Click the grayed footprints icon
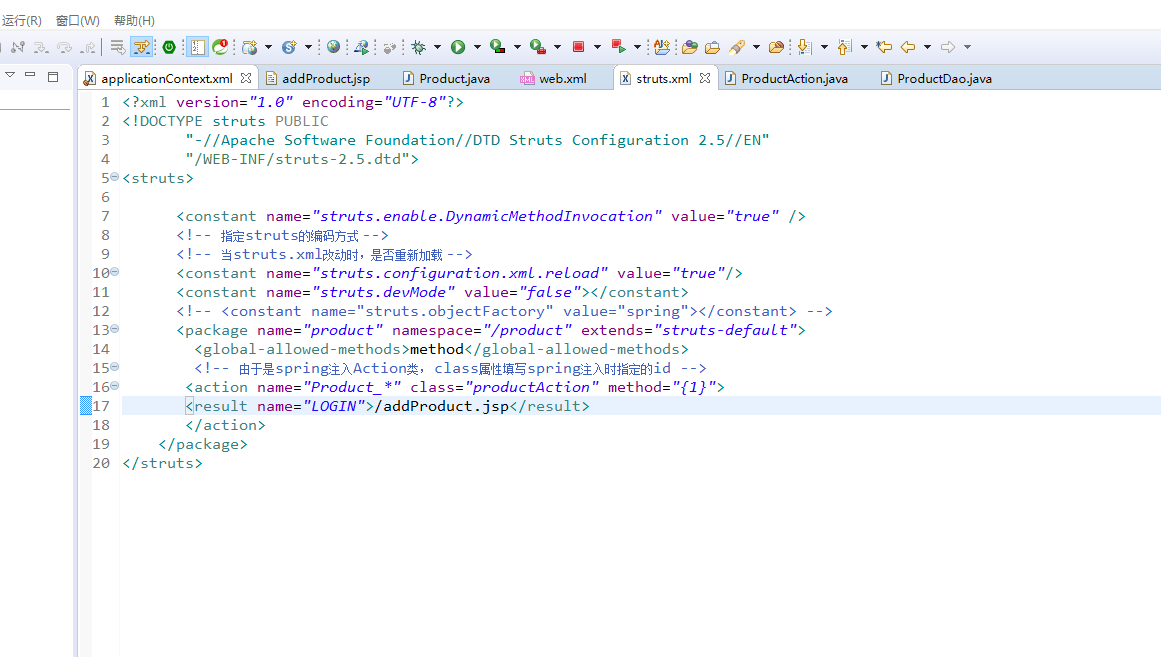 tap(389, 47)
